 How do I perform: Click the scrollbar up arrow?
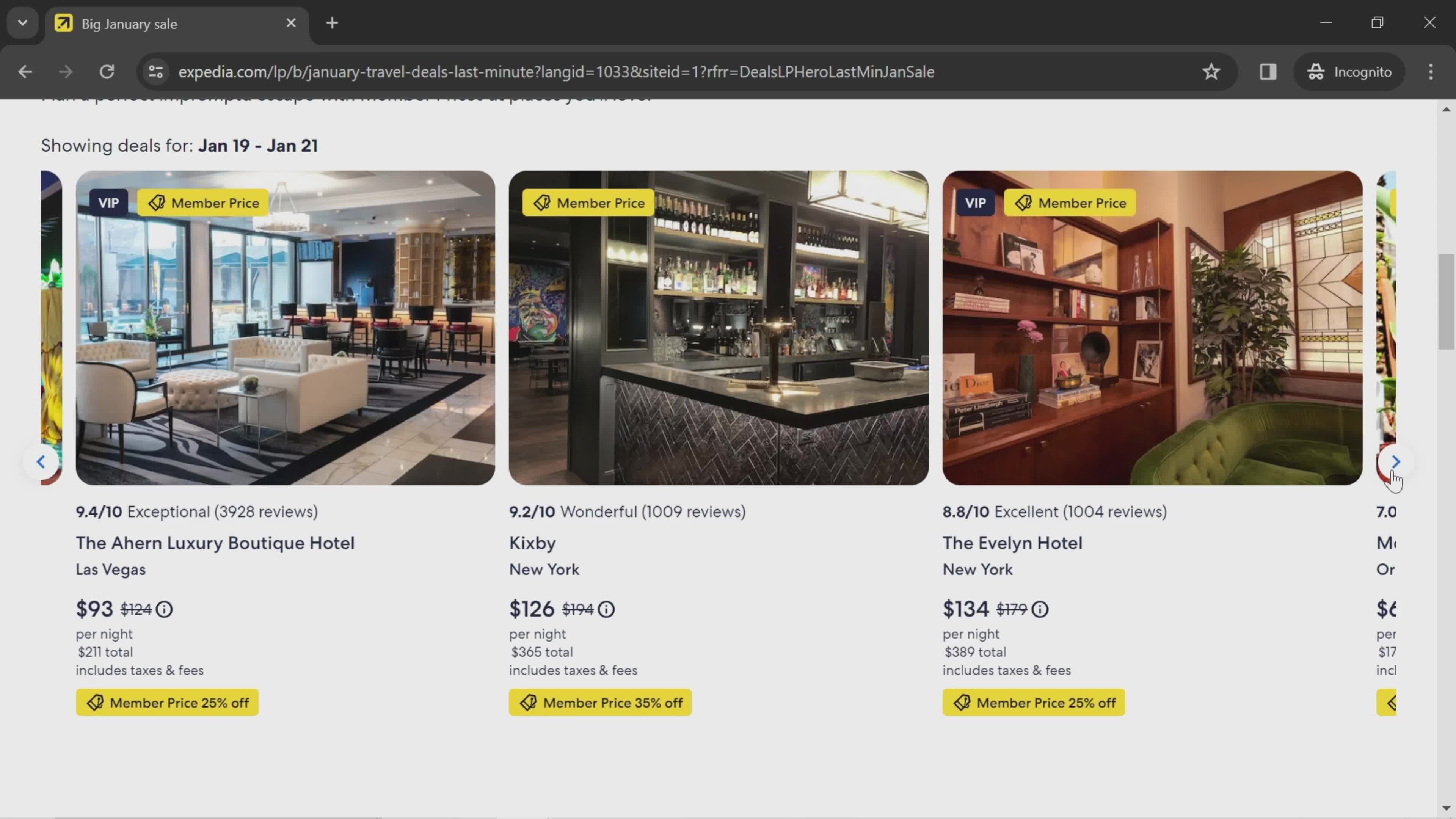[x=1446, y=110]
